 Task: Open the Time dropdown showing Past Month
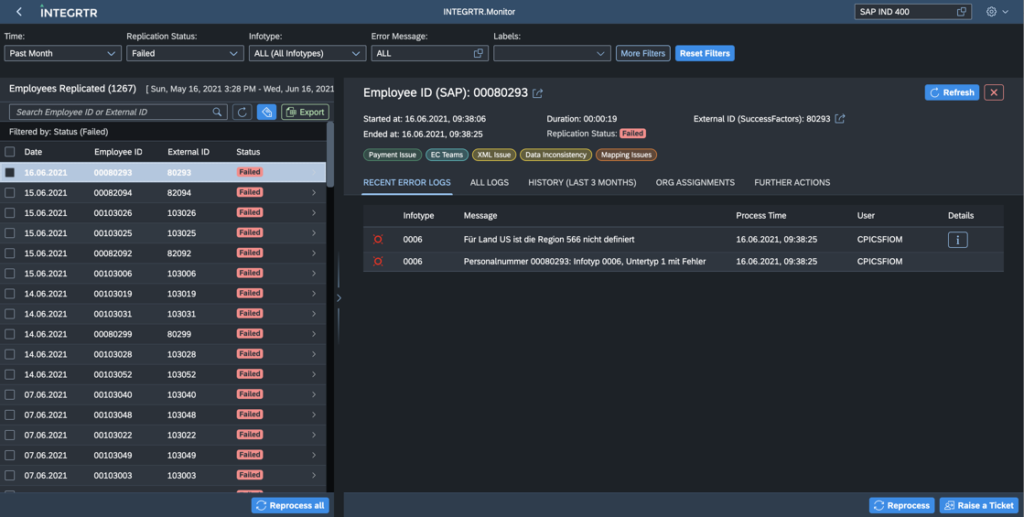pos(62,53)
